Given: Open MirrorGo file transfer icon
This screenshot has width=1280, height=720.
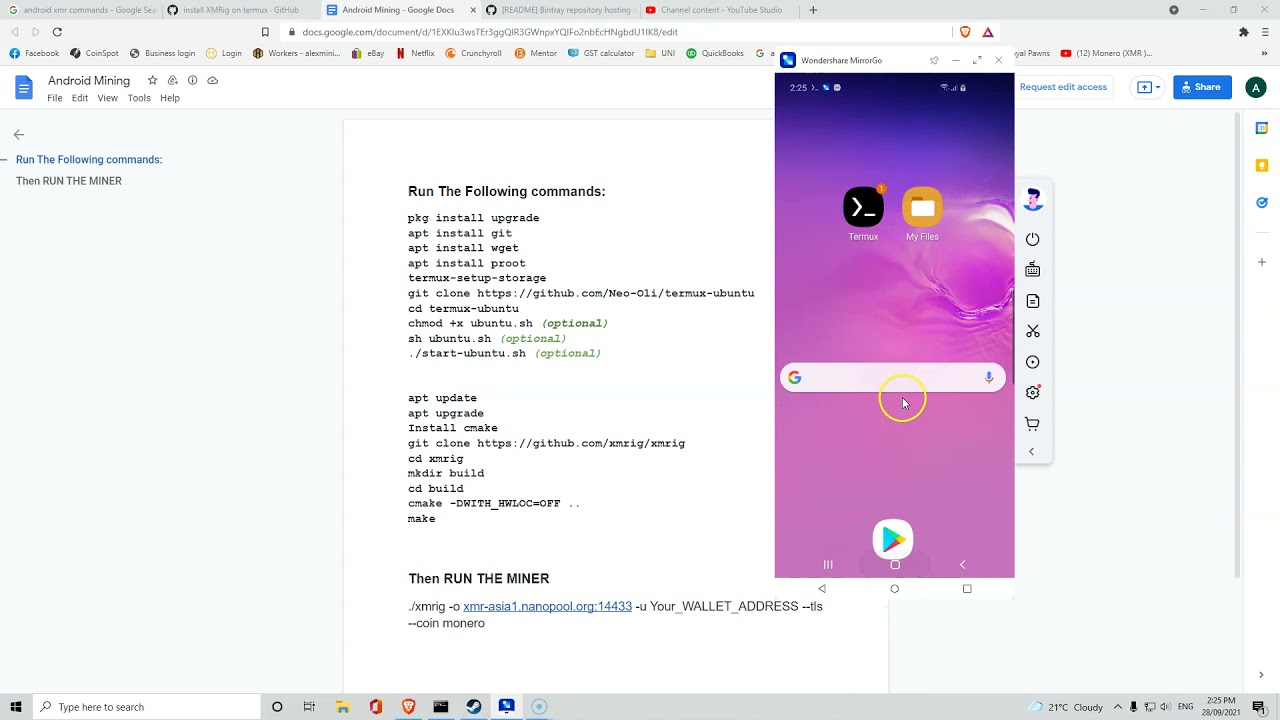Looking at the screenshot, I should click(x=1033, y=301).
